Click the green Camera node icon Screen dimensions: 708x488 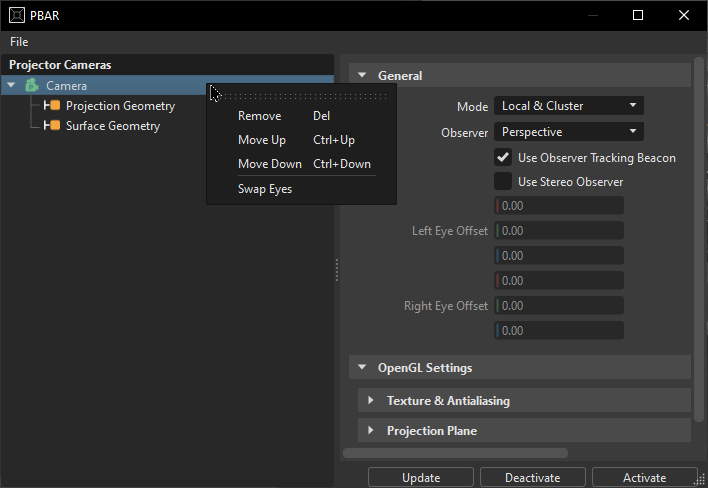coord(32,85)
